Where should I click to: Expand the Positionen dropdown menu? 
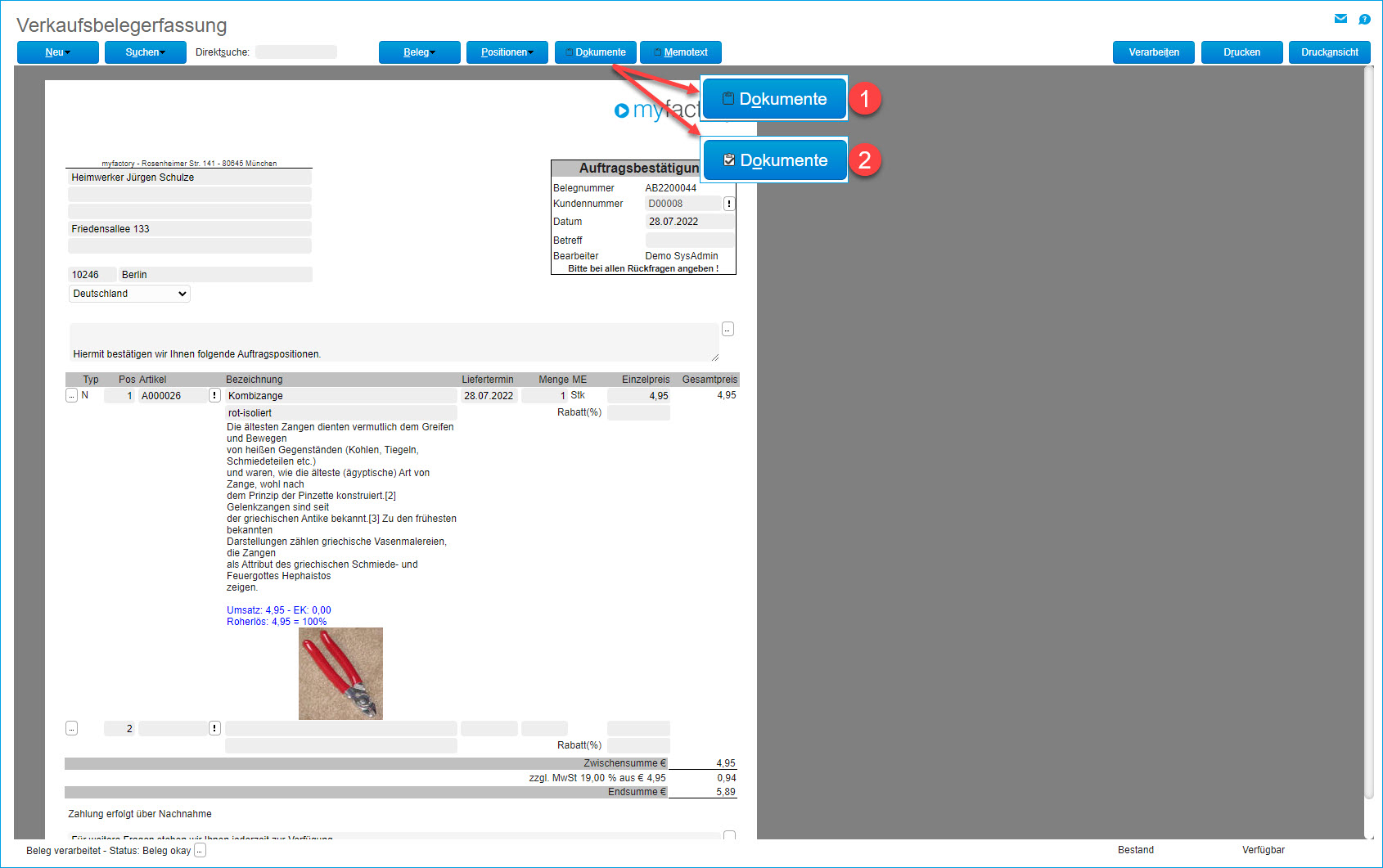507,52
